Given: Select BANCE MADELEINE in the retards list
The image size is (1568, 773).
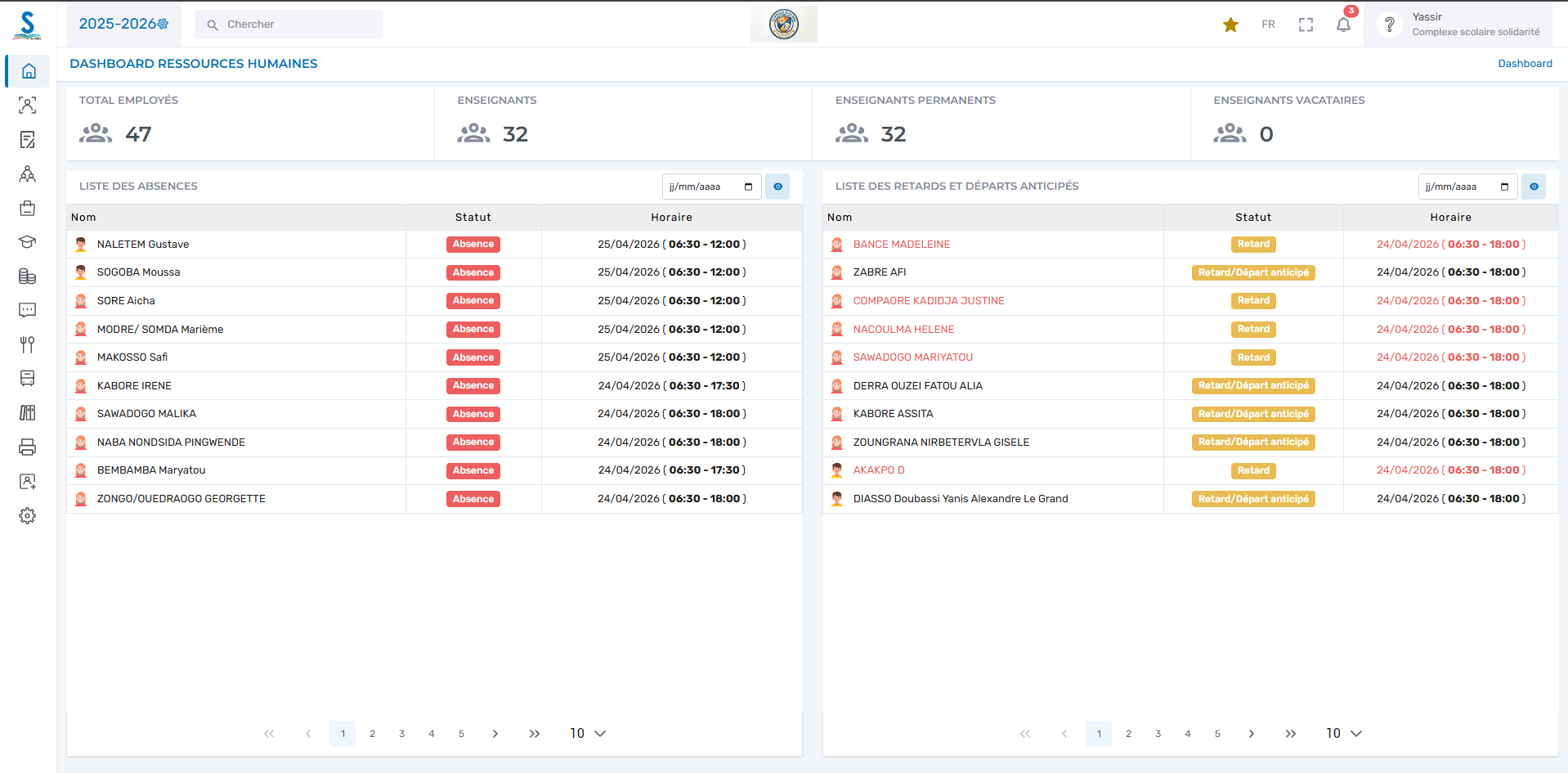Looking at the screenshot, I should tap(900, 244).
